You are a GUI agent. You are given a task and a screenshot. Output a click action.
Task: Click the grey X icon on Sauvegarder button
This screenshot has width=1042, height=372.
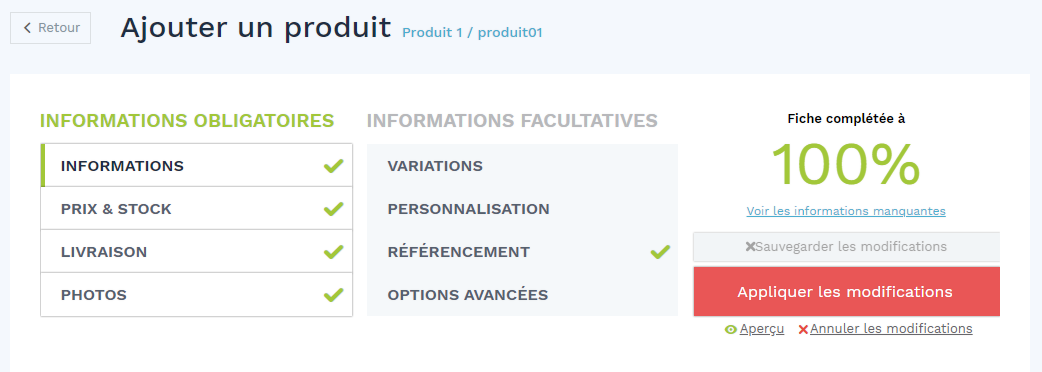[750, 247]
